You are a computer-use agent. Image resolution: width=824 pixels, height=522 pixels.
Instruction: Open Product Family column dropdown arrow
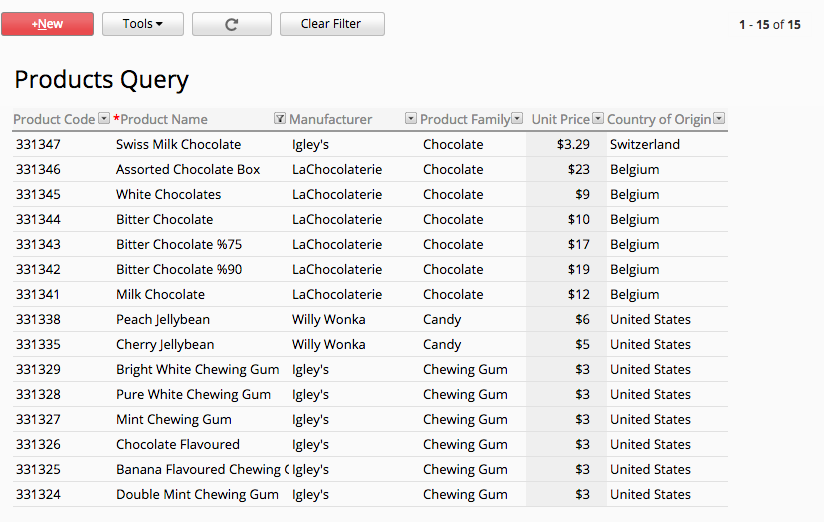click(518, 119)
